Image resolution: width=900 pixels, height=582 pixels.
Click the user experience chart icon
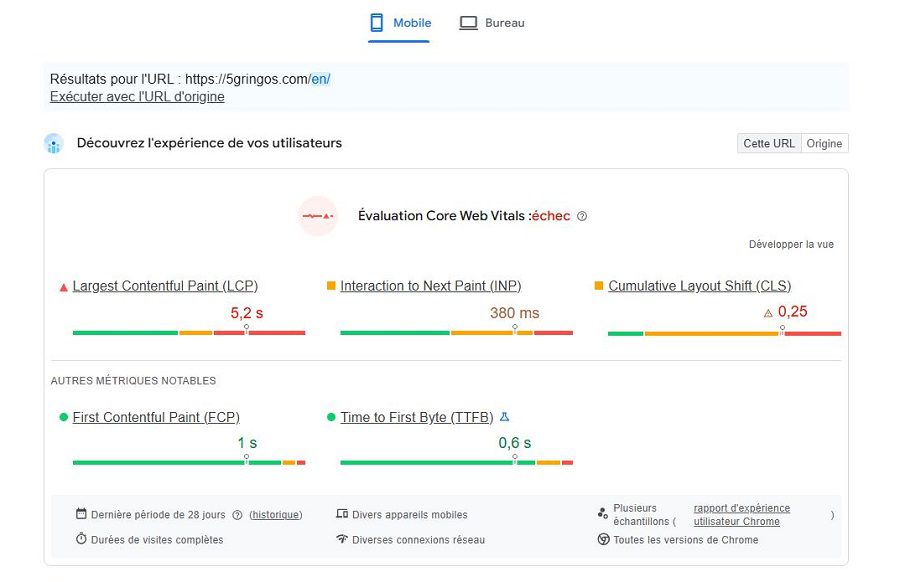[54, 143]
